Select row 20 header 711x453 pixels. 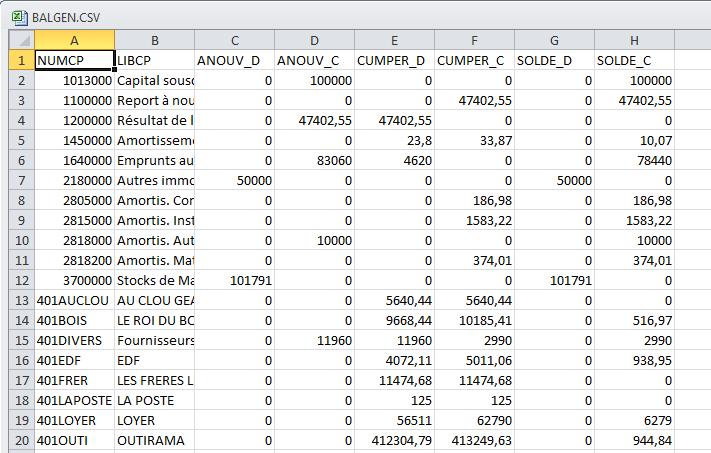[x=22, y=440]
